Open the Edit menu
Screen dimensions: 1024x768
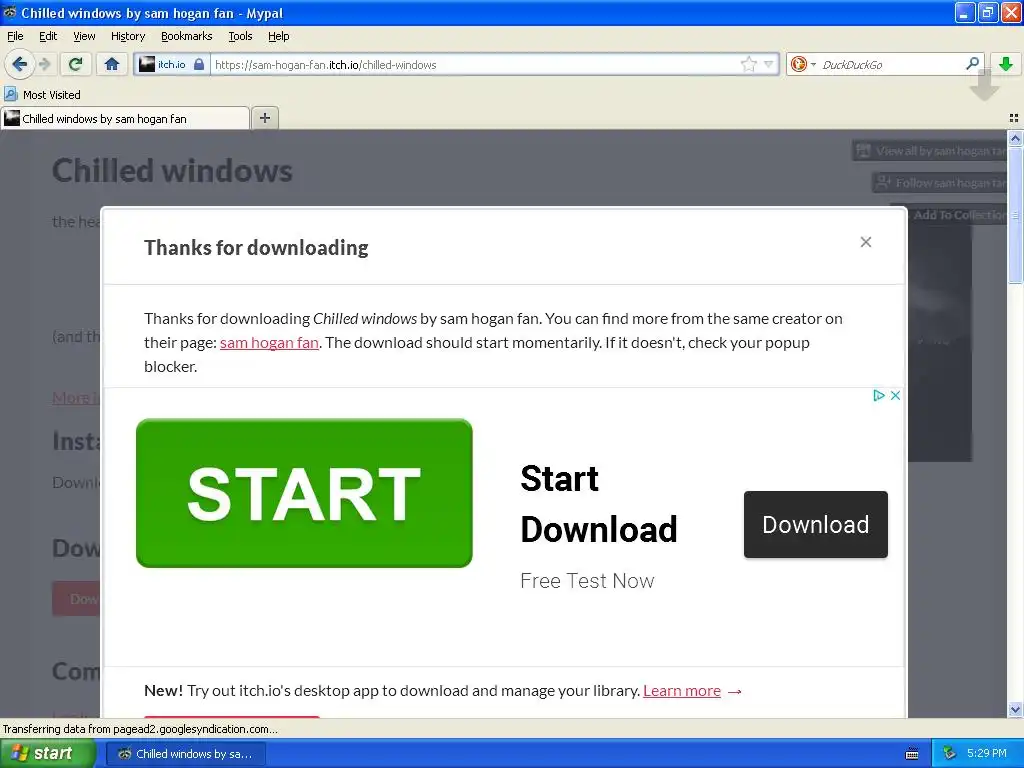tap(48, 36)
